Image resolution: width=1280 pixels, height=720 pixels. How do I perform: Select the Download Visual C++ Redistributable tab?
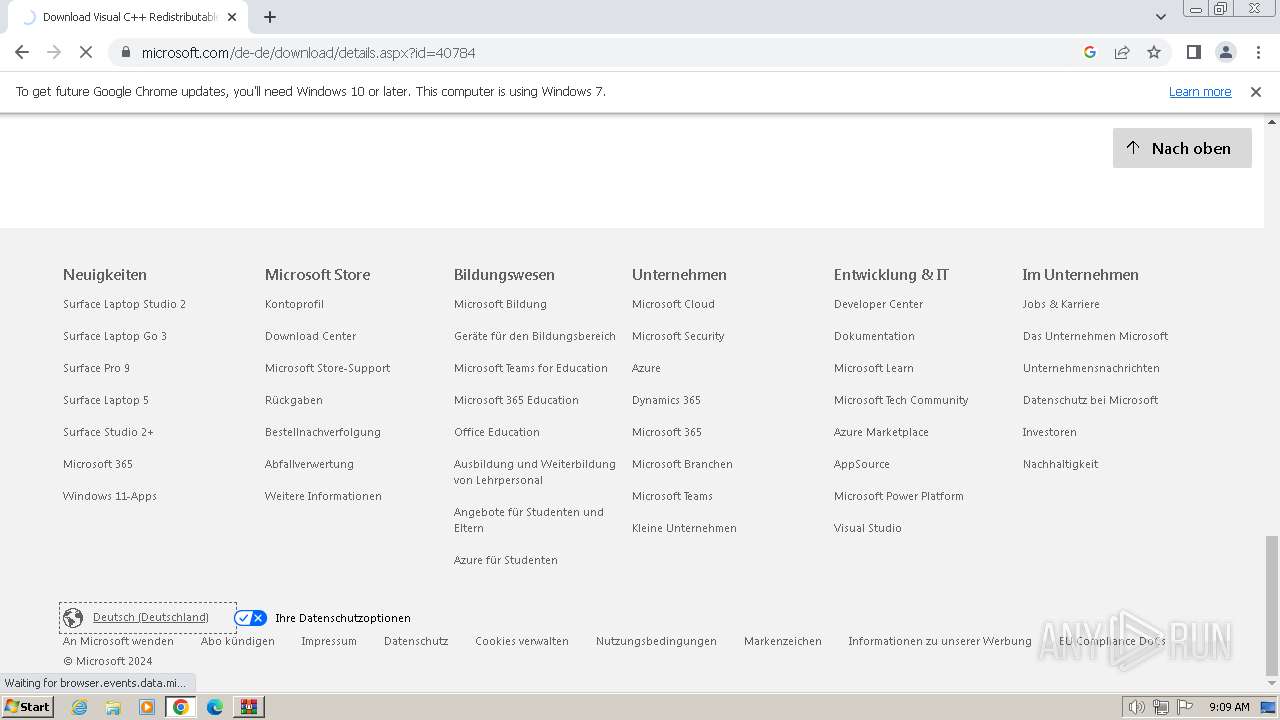(x=130, y=17)
